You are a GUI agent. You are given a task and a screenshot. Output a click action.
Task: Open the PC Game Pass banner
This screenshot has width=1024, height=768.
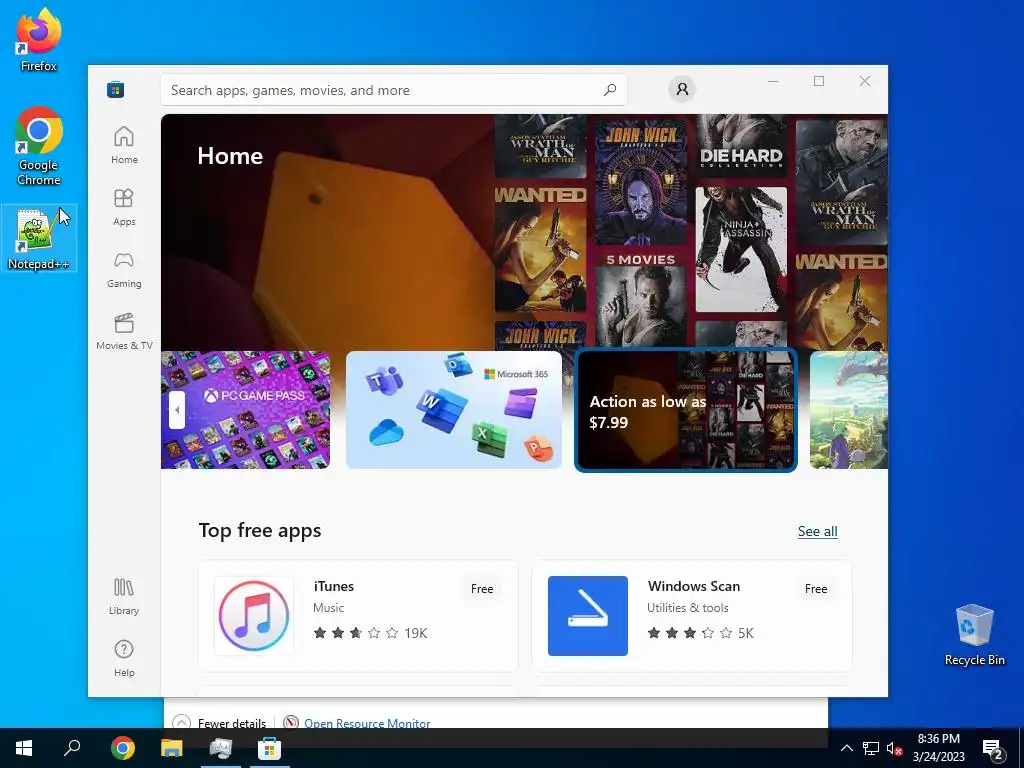click(246, 409)
